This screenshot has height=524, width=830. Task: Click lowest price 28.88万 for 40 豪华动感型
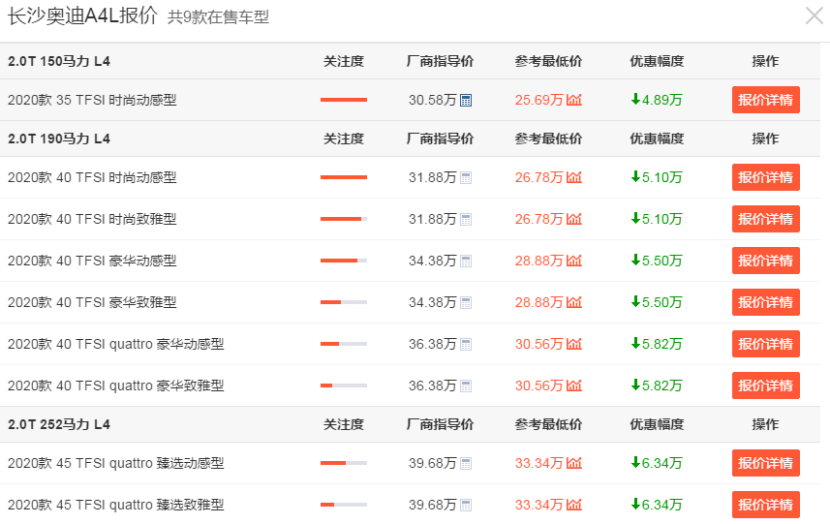click(x=539, y=261)
